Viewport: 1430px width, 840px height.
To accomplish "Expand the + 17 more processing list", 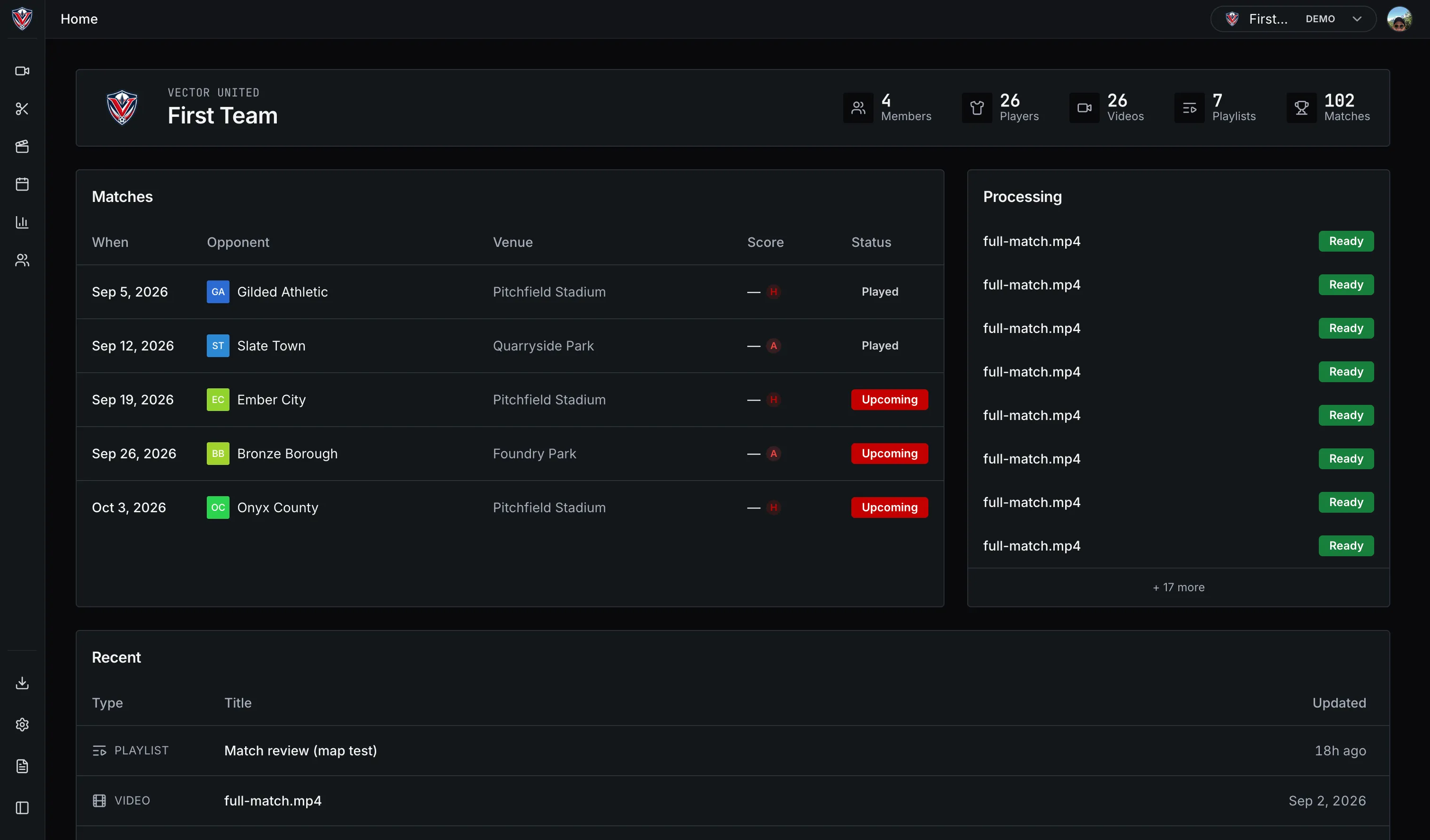I will tap(1178, 587).
